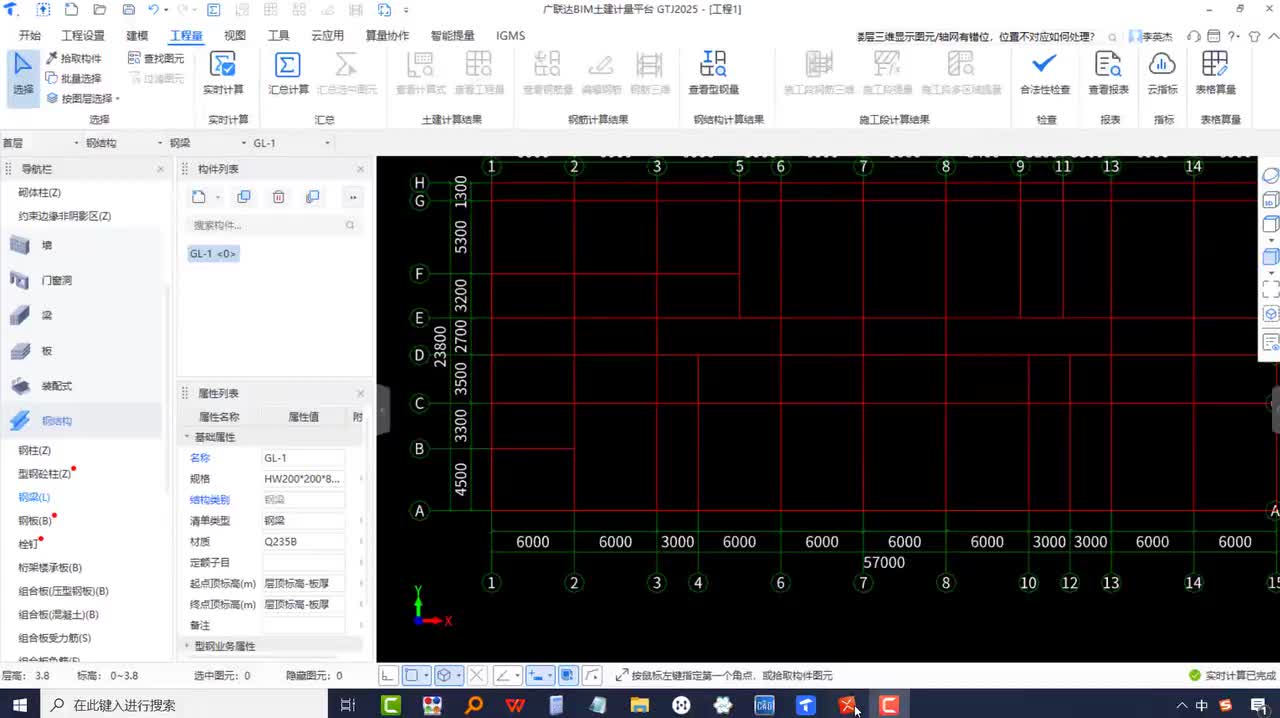Open 按图层选择 dropdown
The height and width of the screenshot is (718, 1280).
point(82,98)
